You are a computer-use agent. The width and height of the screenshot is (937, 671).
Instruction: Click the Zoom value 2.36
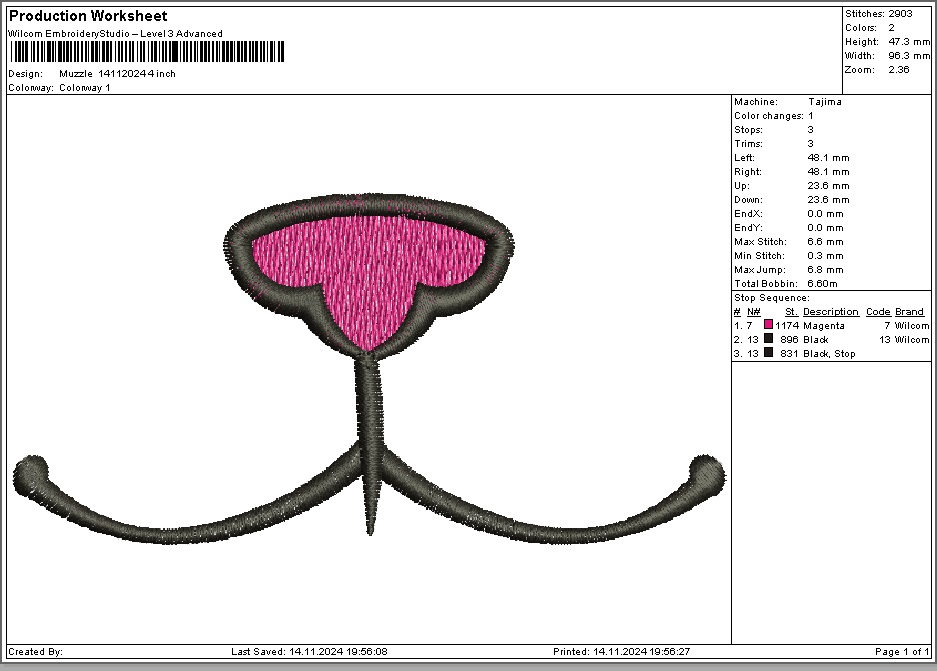tap(898, 70)
